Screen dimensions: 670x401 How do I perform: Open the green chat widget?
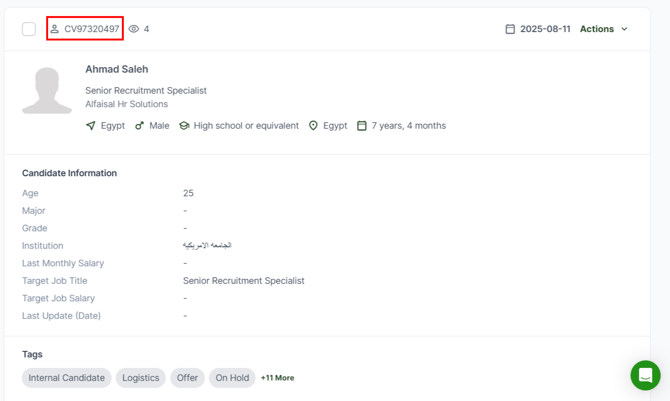pos(645,375)
